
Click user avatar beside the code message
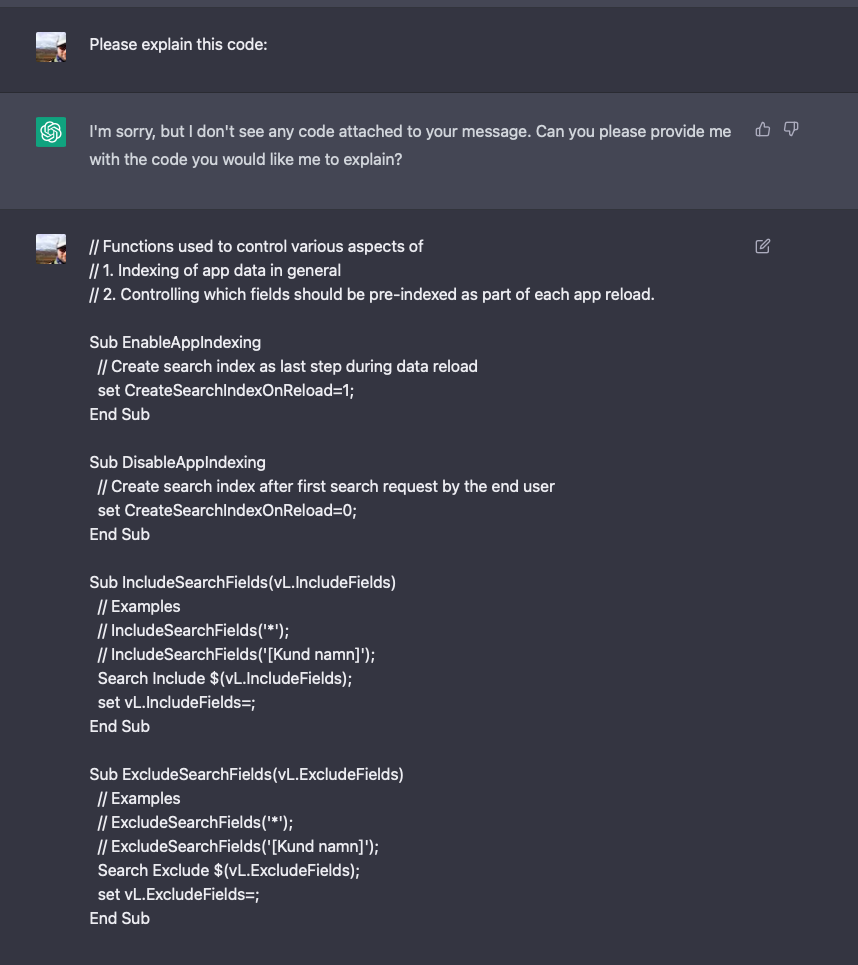[x=51, y=248]
